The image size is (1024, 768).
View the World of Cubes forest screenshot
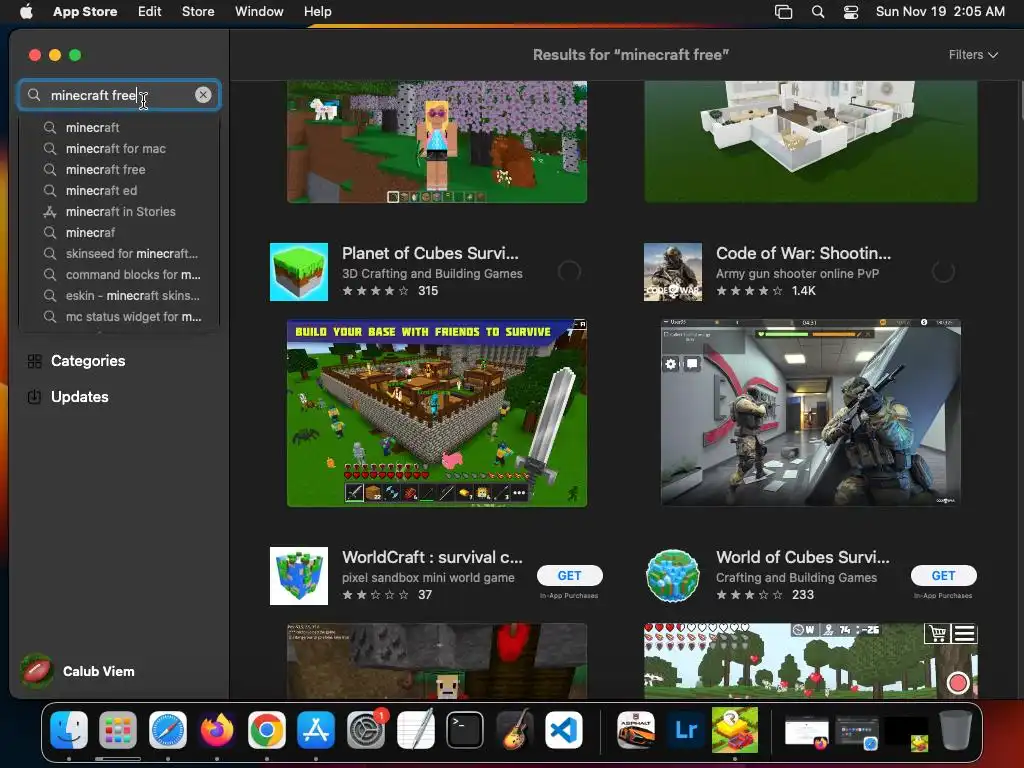(x=810, y=660)
